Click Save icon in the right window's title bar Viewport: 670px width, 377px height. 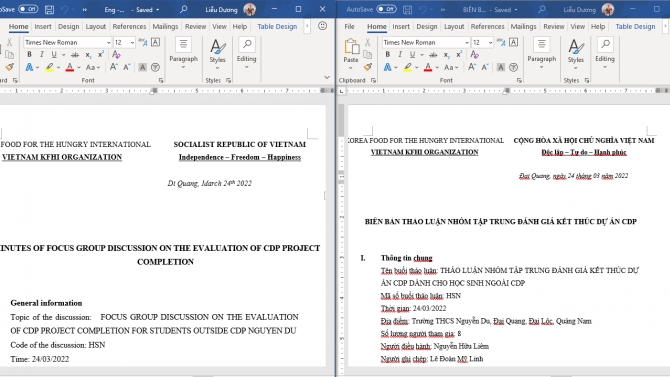407,9
